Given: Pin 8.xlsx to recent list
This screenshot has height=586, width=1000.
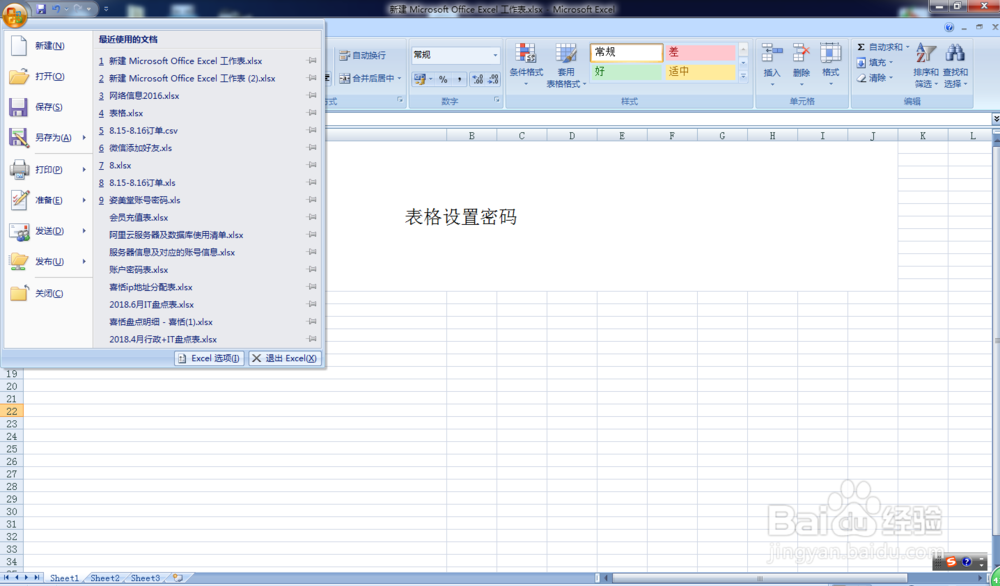Looking at the screenshot, I should (x=312, y=165).
